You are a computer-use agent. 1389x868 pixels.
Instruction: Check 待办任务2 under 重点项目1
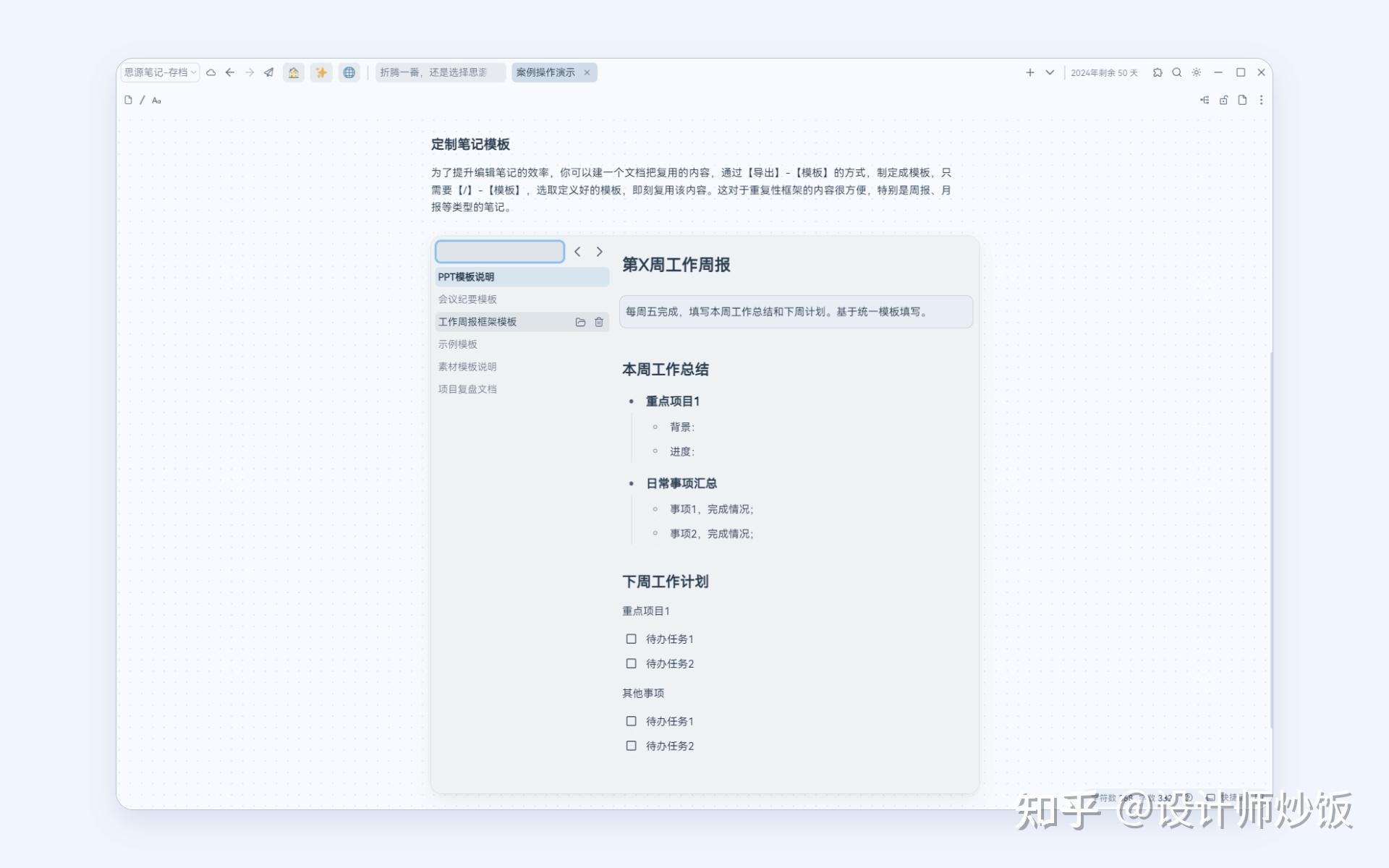point(631,663)
